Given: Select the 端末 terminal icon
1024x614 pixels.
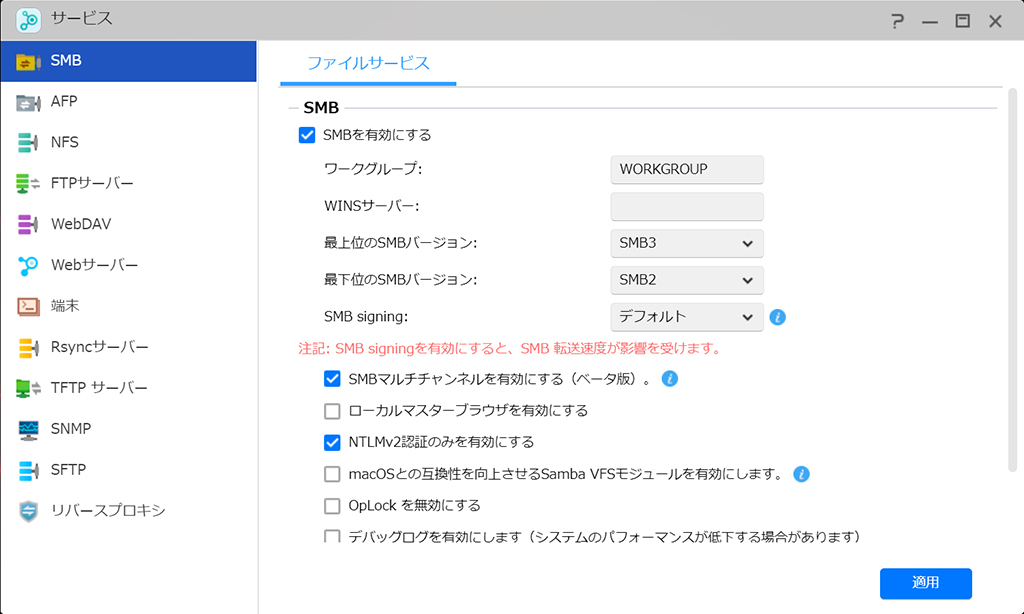Looking at the screenshot, I should point(28,306).
